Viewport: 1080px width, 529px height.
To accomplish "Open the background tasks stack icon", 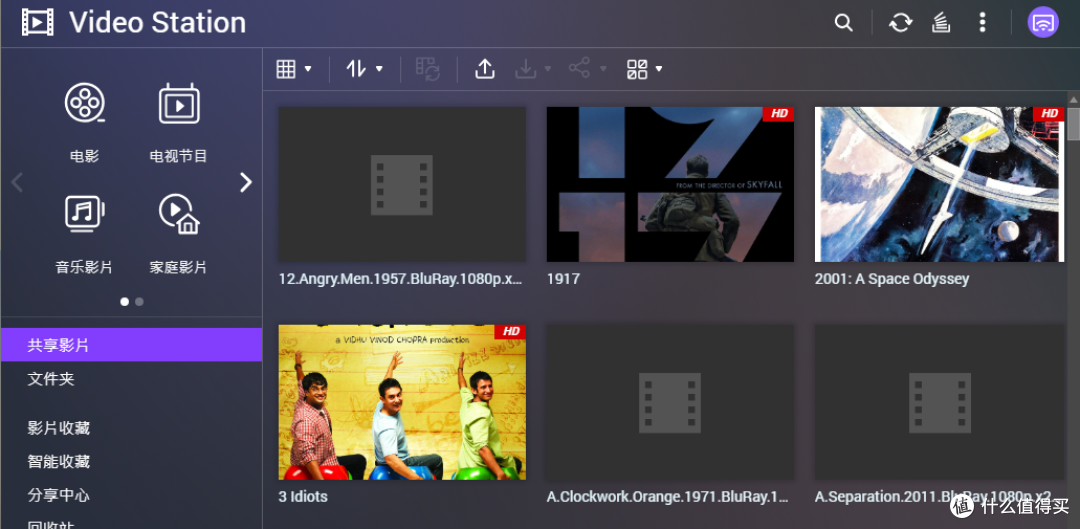I will point(941,22).
